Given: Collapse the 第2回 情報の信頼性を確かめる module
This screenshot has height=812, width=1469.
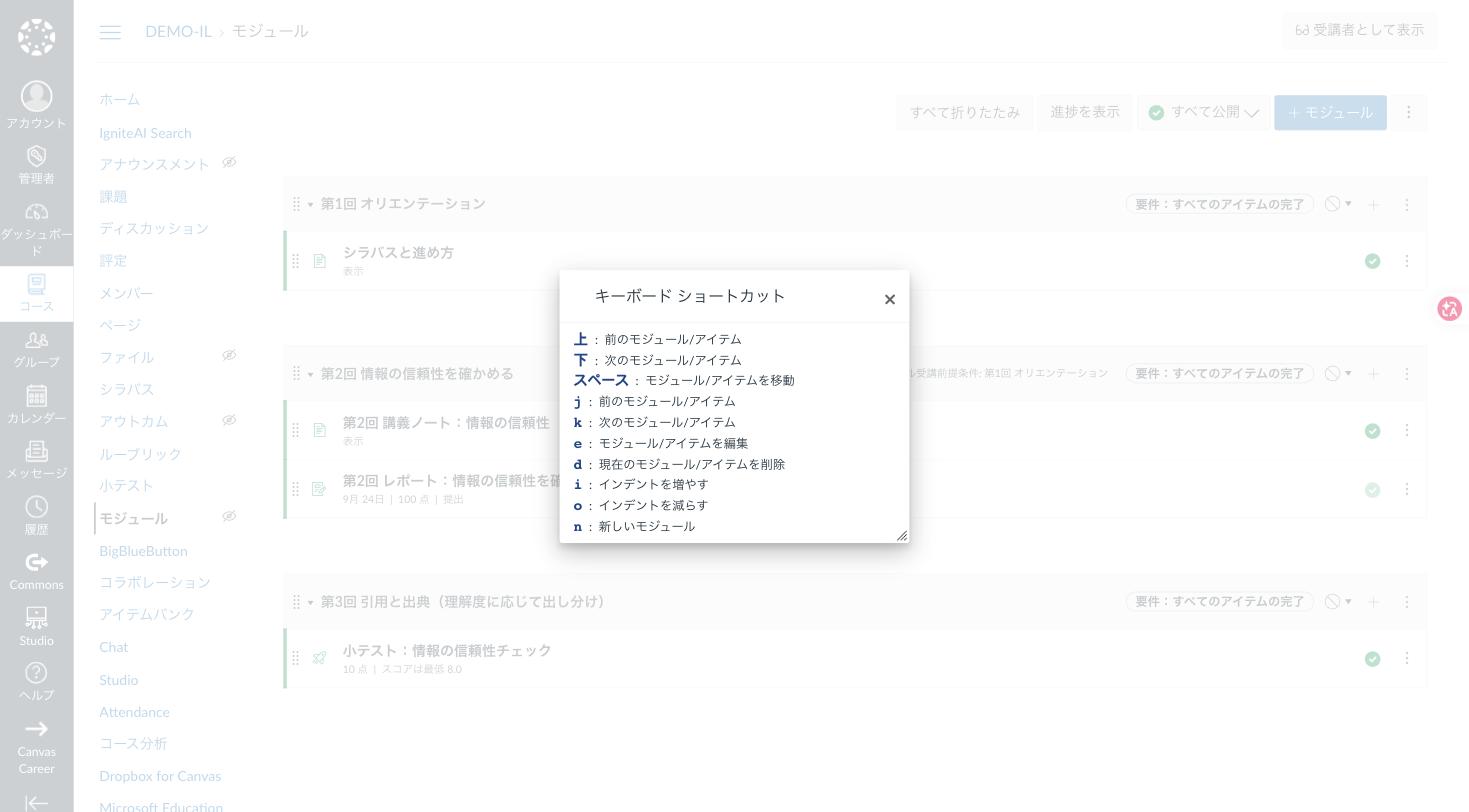Looking at the screenshot, I should (310, 374).
